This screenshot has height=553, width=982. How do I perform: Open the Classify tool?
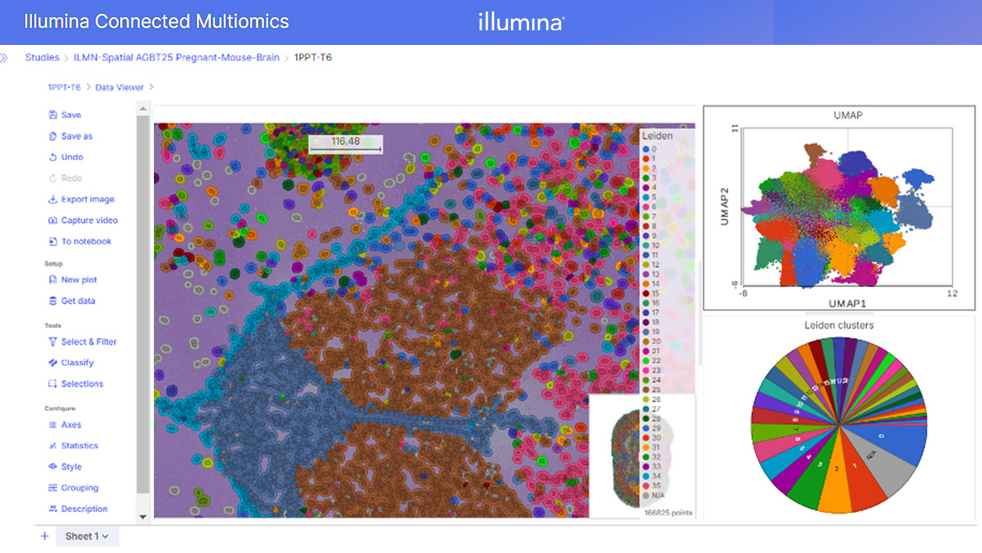53,363
